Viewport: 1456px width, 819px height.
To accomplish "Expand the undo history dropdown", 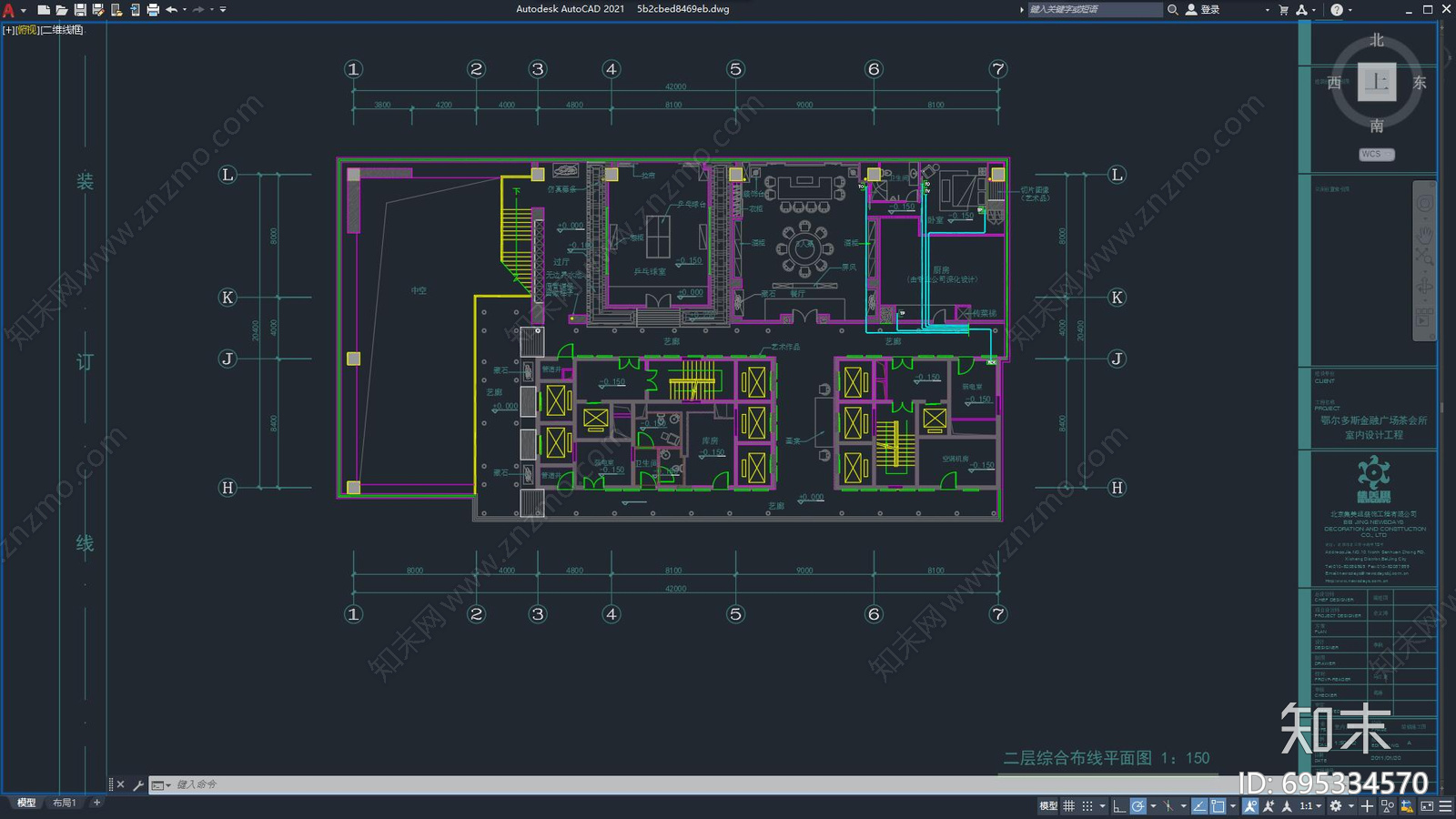I will tap(185, 10).
